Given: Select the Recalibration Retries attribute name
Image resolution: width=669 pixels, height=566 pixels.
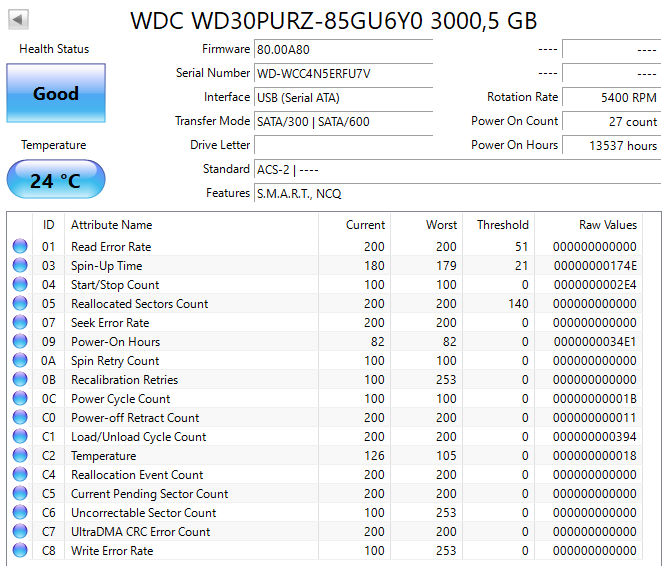Looking at the screenshot, I should click(x=125, y=380).
